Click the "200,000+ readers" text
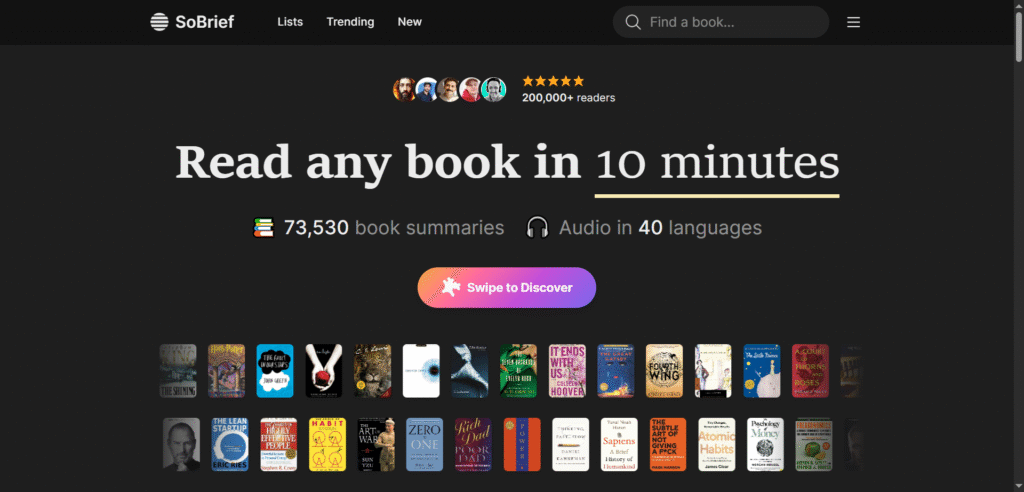 coord(568,98)
